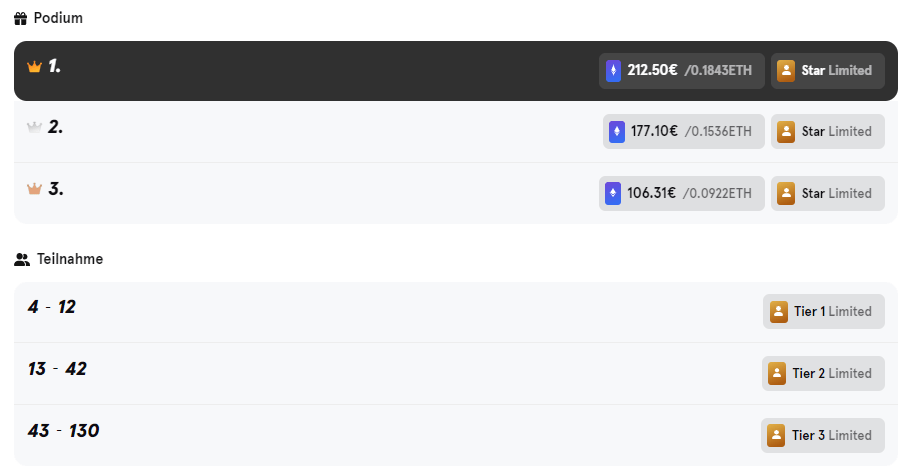Image resolution: width=907 pixels, height=471 pixels.
Task: Select the 43 - 130 rank range row
Action: click(x=456, y=435)
